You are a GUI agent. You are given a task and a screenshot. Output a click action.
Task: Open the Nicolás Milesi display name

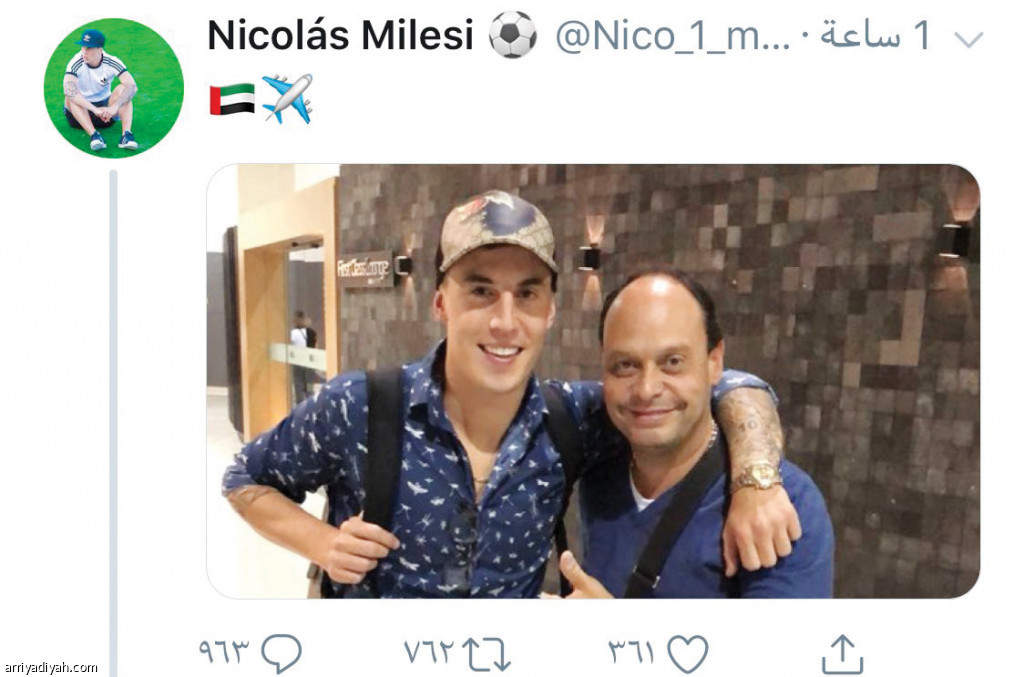click(340, 35)
